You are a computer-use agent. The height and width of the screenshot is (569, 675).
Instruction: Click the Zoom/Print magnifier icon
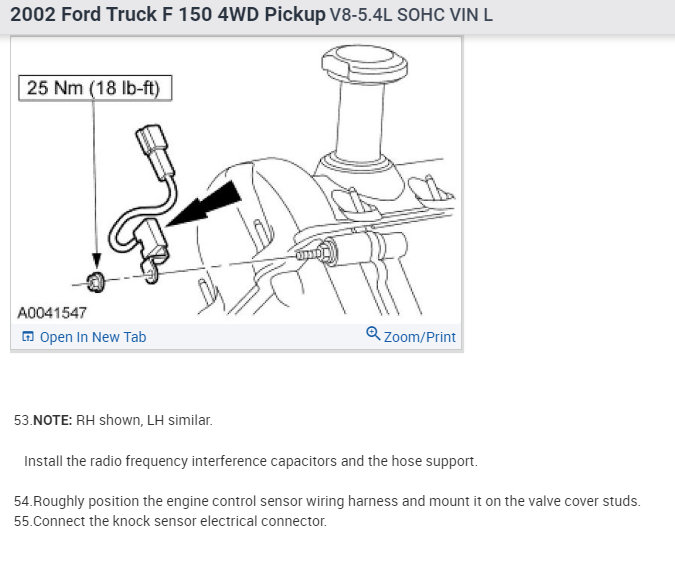(373, 334)
